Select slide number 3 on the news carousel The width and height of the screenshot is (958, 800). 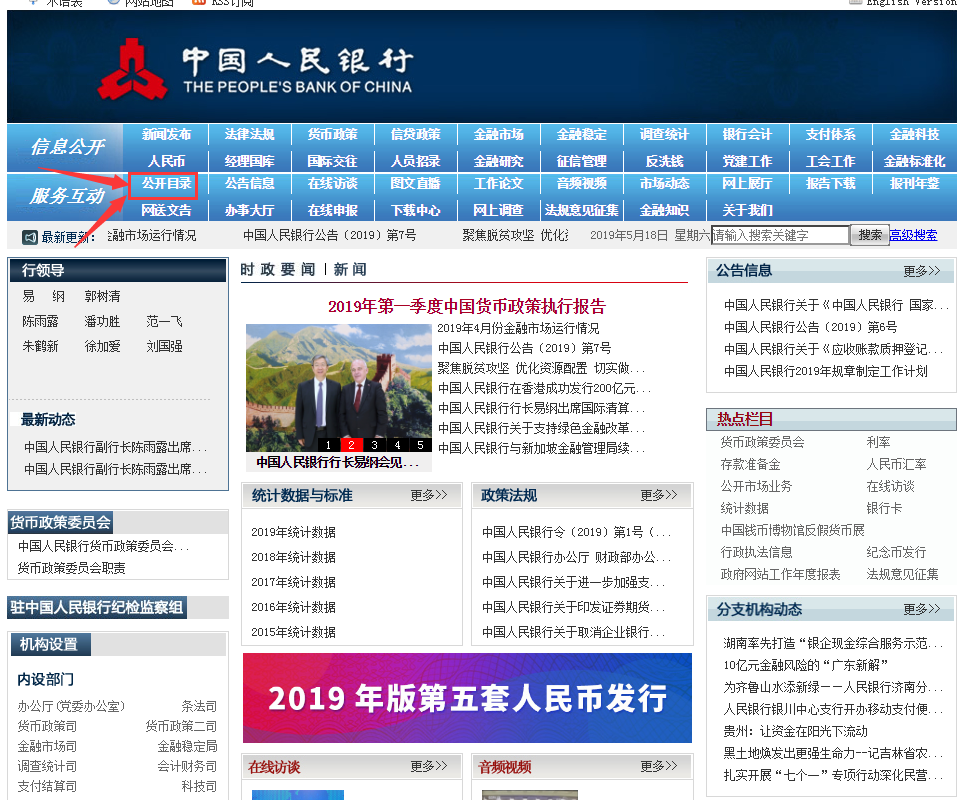374,445
